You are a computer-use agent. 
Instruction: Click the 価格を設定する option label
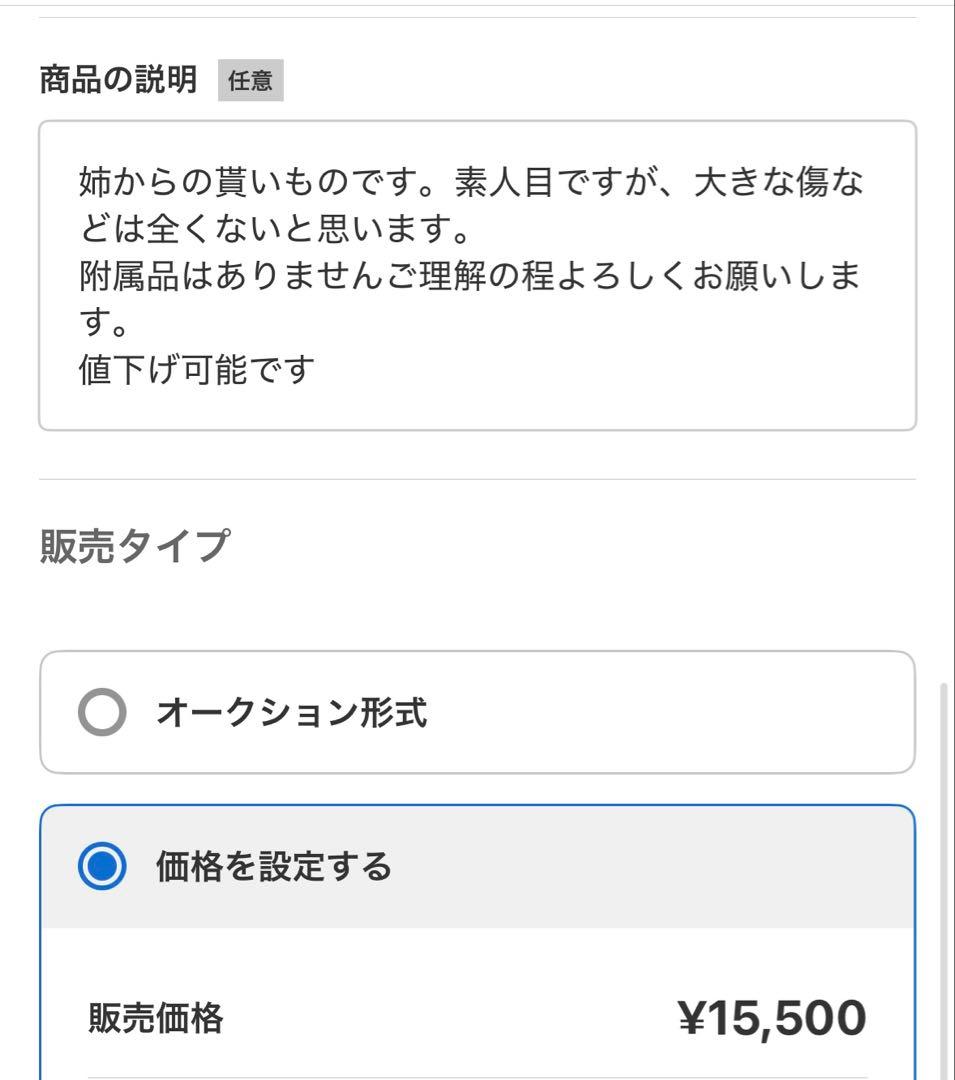point(273,866)
